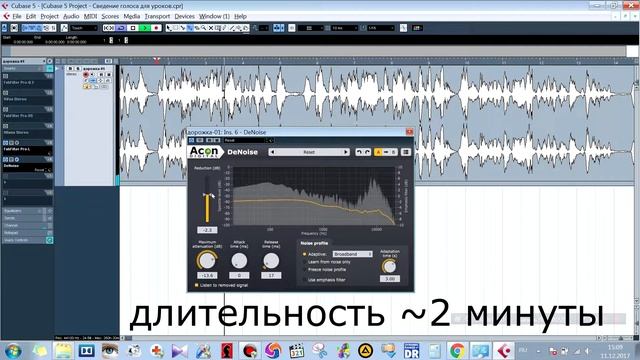Image resolution: width=640 pixels, height=360 pixels.
Task: Open the Audio menu
Action: (x=71, y=16)
